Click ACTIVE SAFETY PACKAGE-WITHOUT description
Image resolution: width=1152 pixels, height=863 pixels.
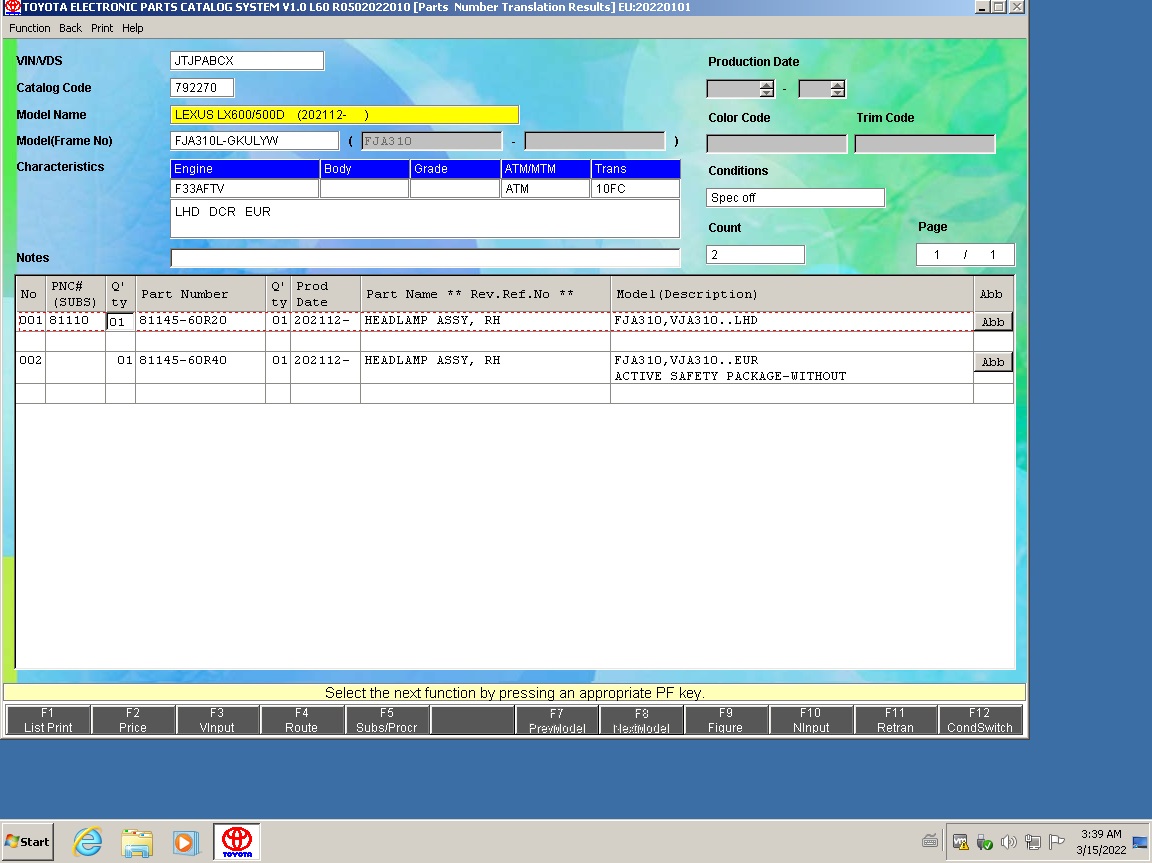[730, 376]
